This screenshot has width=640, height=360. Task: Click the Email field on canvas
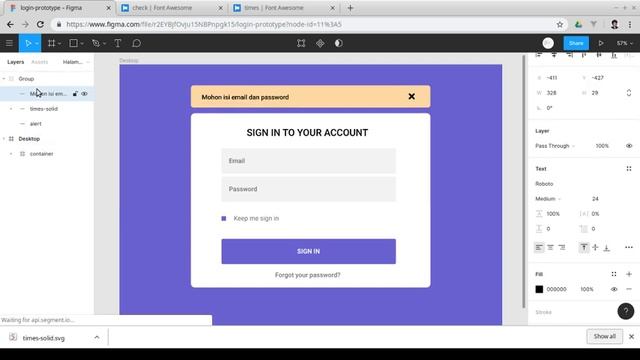(309, 161)
